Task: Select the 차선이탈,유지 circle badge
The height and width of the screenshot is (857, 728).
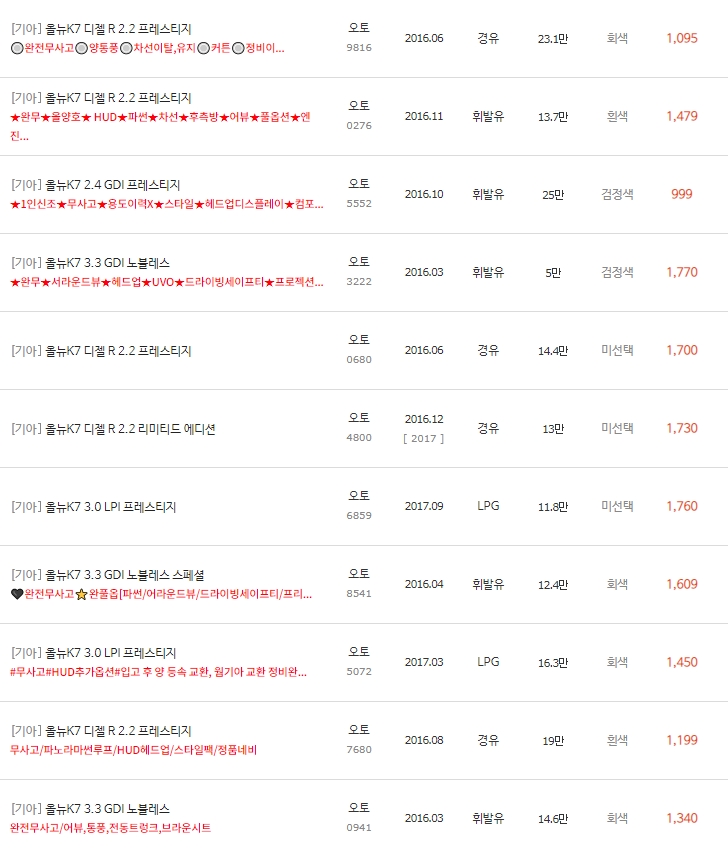Action: point(126,45)
